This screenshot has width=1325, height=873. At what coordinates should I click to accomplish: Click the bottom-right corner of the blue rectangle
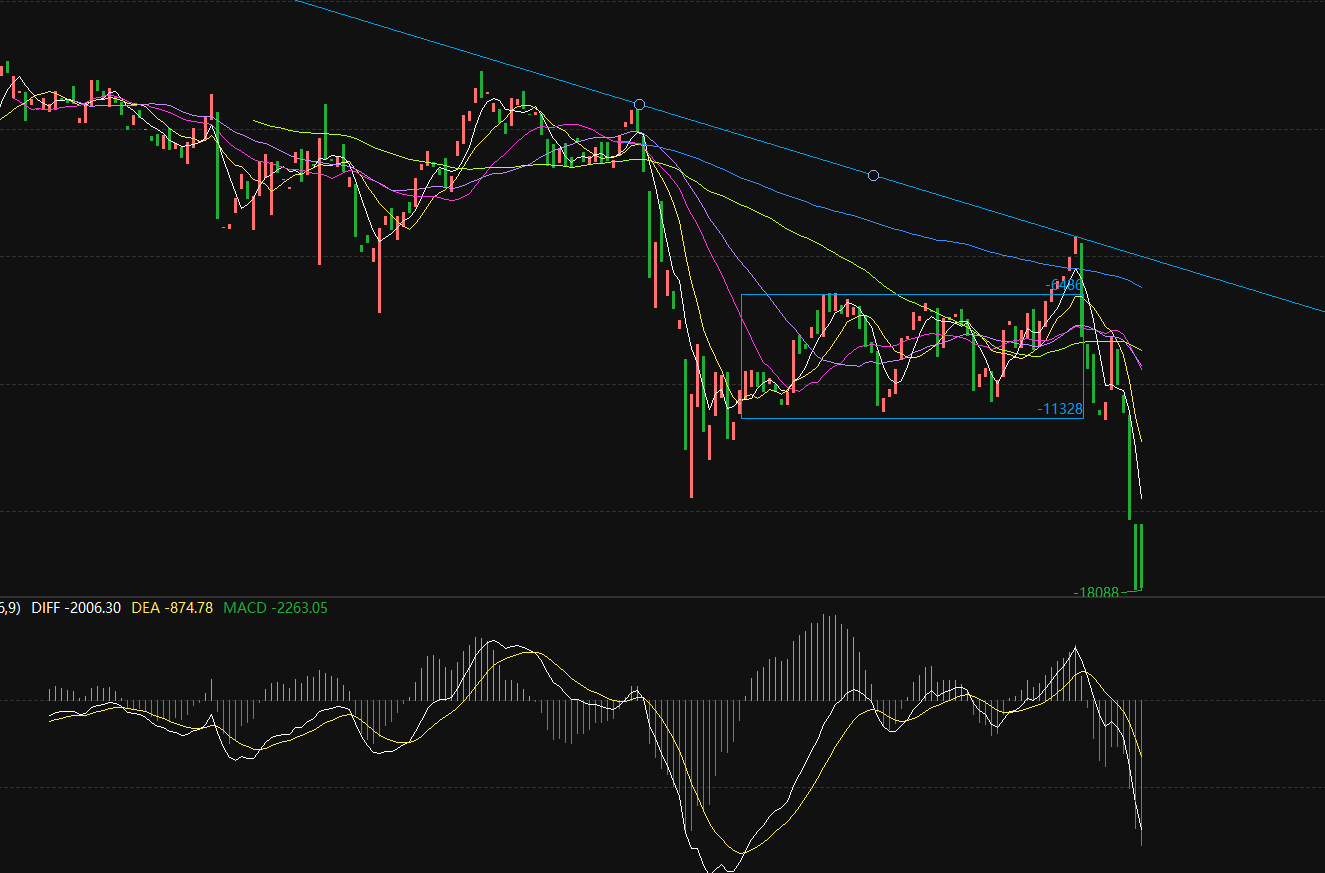[1084, 418]
